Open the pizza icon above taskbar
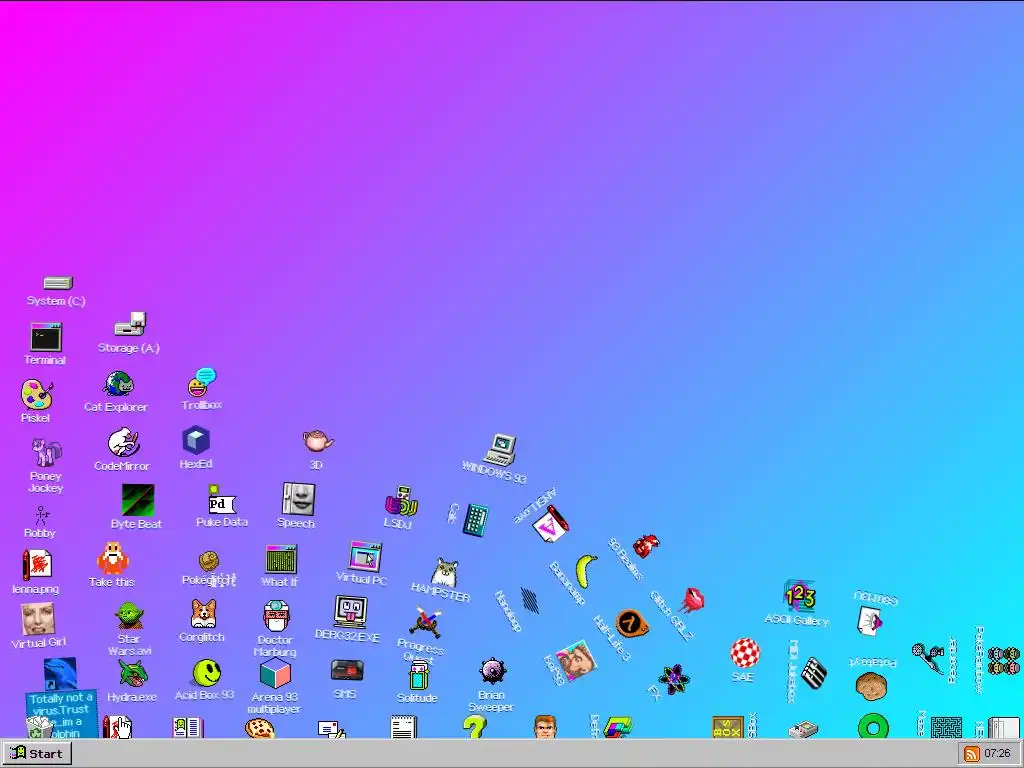1024x768 pixels. 259,728
